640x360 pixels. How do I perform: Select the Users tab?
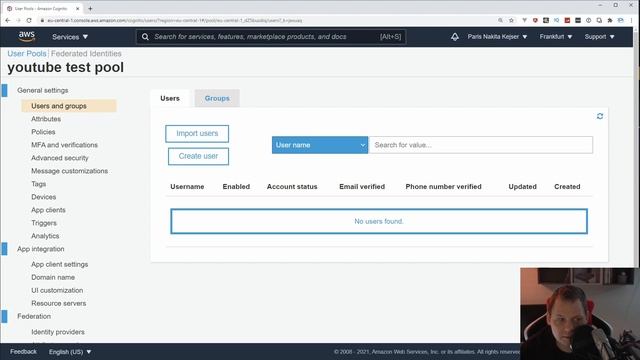pyautogui.click(x=170, y=98)
